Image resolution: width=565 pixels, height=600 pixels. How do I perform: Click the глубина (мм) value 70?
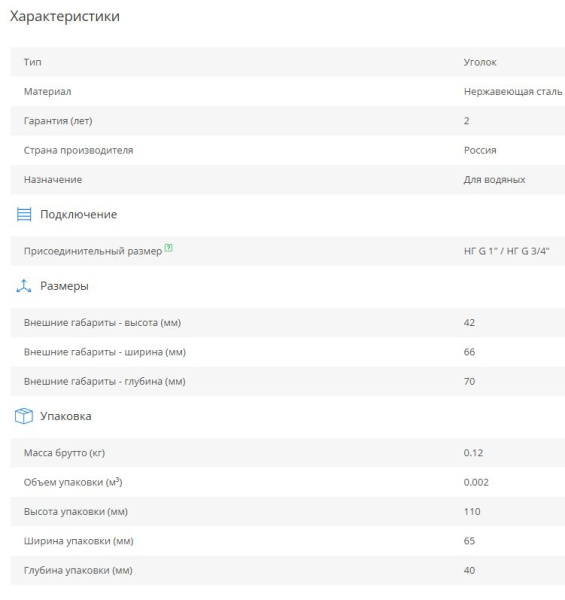(469, 382)
